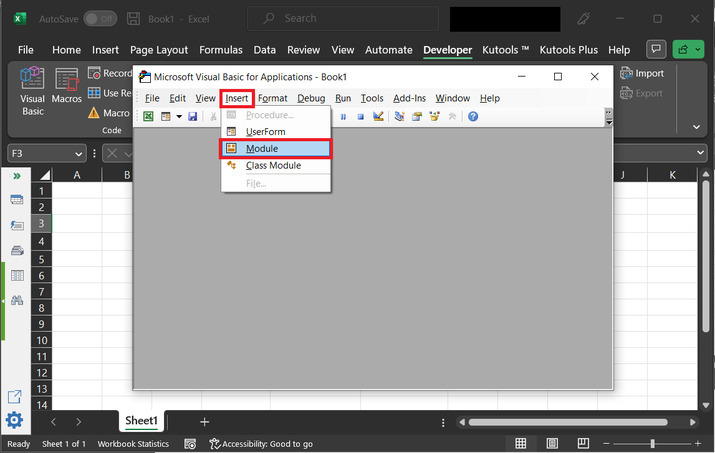Open the Properties Window toolbar icon
The image size is (715, 453).
(x=417, y=116)
